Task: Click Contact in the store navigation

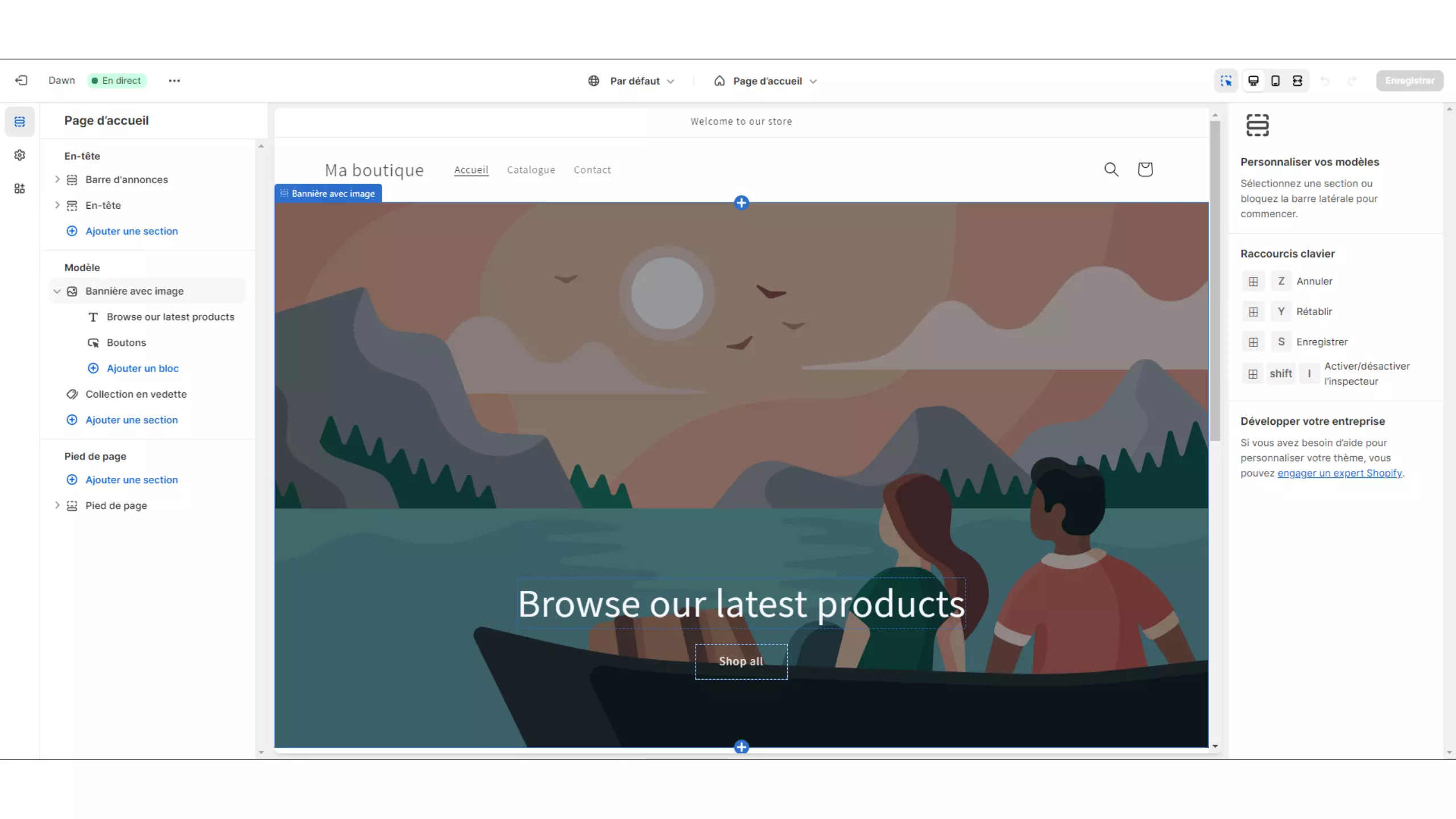Action: [x=592, y=169]
